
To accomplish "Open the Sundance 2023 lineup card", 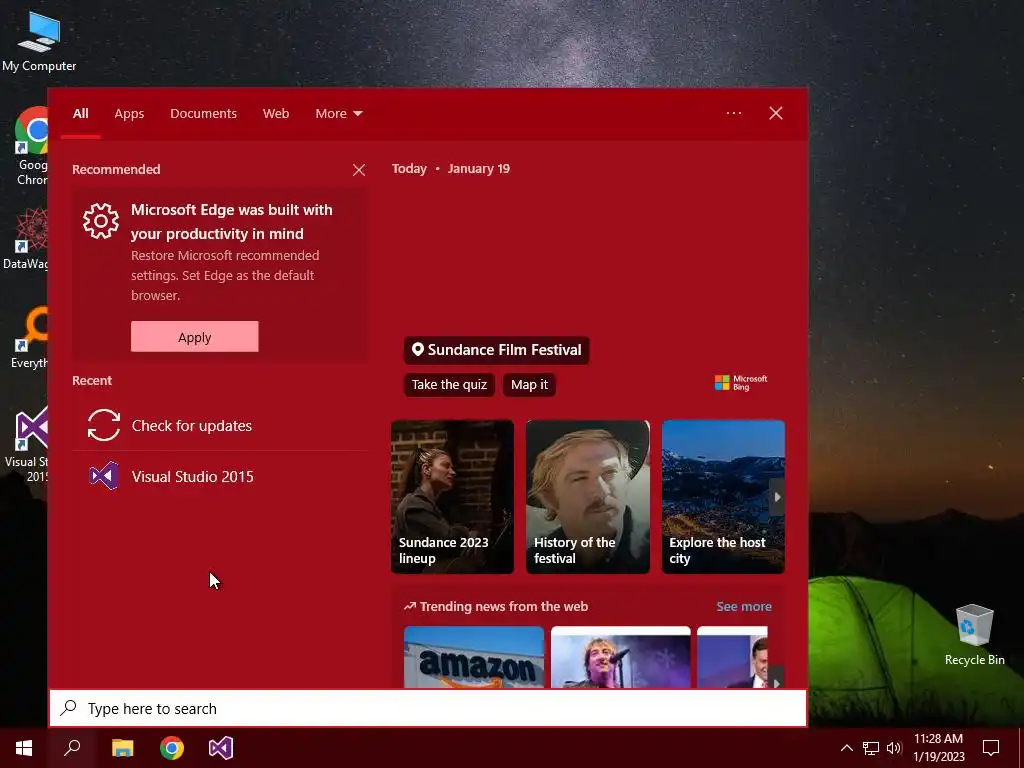I will 453,497.
